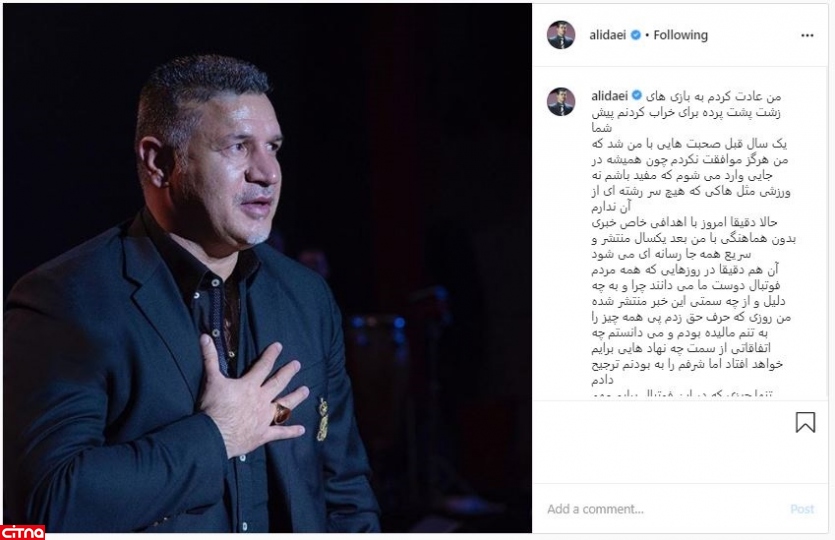
Task: Click the ring on the man's hand
Action: coord(281,413)
